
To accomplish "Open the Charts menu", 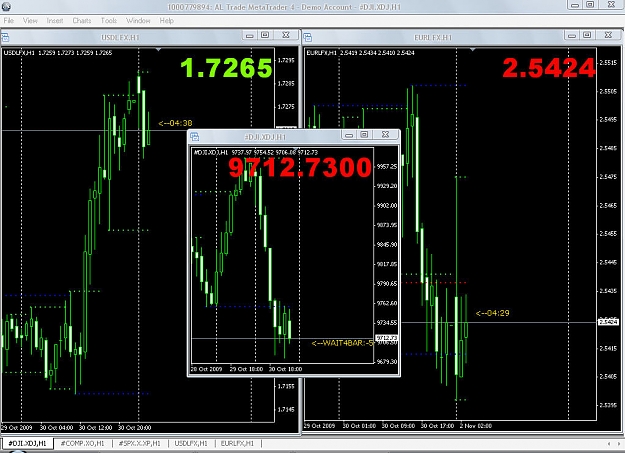I will pyautogui.click(x=82, y=20).
